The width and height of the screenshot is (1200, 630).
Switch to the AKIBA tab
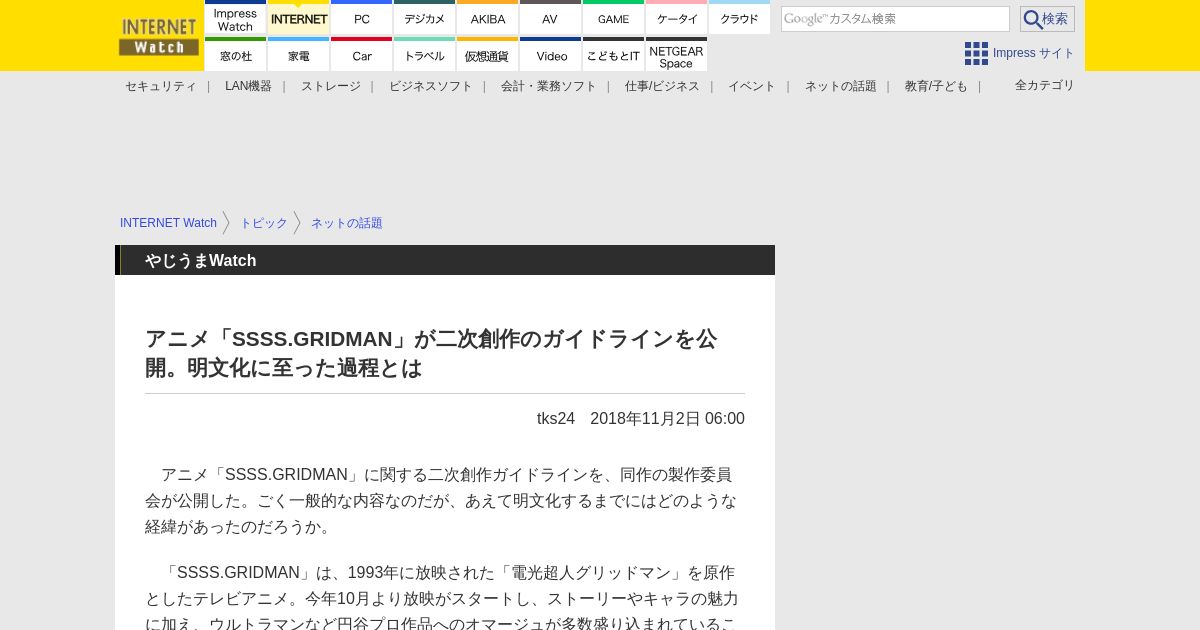coord(488,18)
